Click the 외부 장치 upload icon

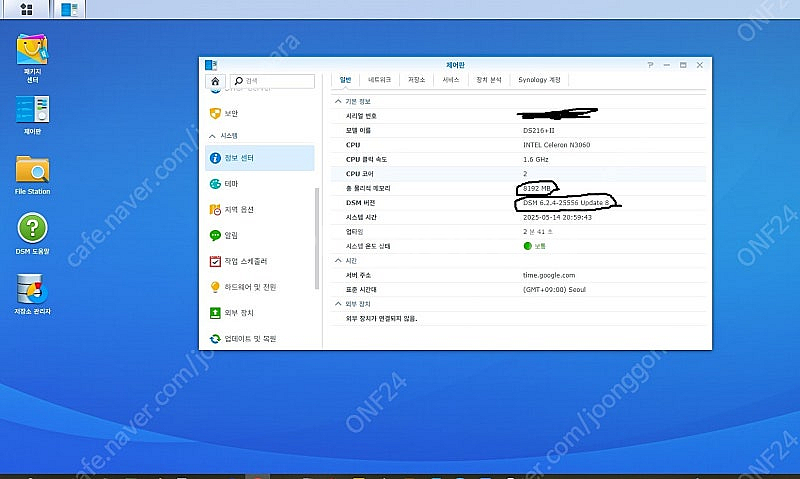click(215, 313)
